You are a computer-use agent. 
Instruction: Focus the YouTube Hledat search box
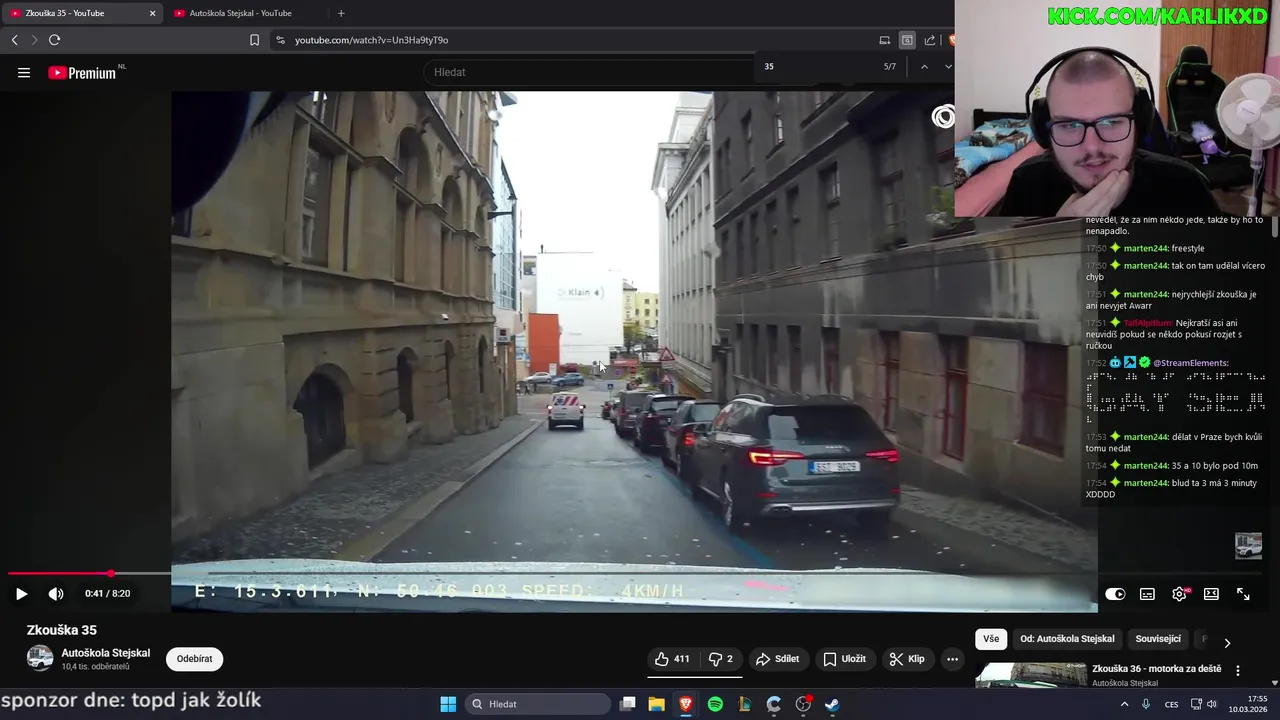[590, 72]
